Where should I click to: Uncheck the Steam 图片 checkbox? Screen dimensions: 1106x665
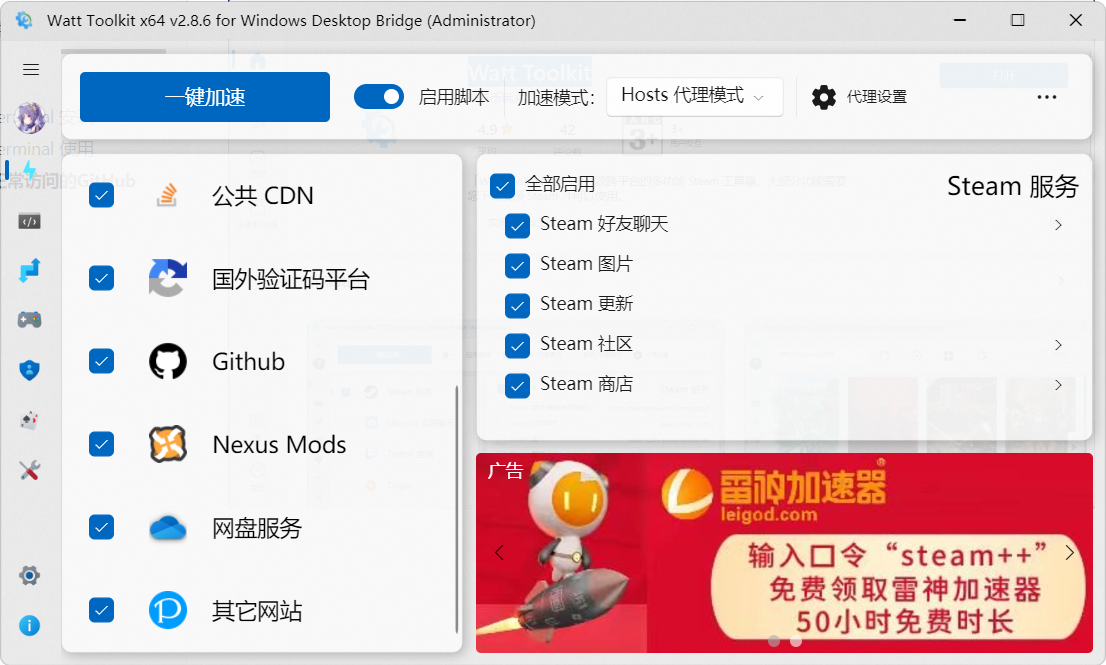click(x=518, y=266)
